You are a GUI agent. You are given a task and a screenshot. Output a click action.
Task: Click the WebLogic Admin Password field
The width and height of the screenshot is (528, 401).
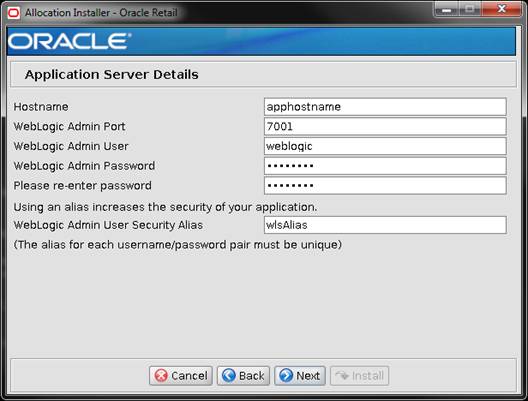385,166
